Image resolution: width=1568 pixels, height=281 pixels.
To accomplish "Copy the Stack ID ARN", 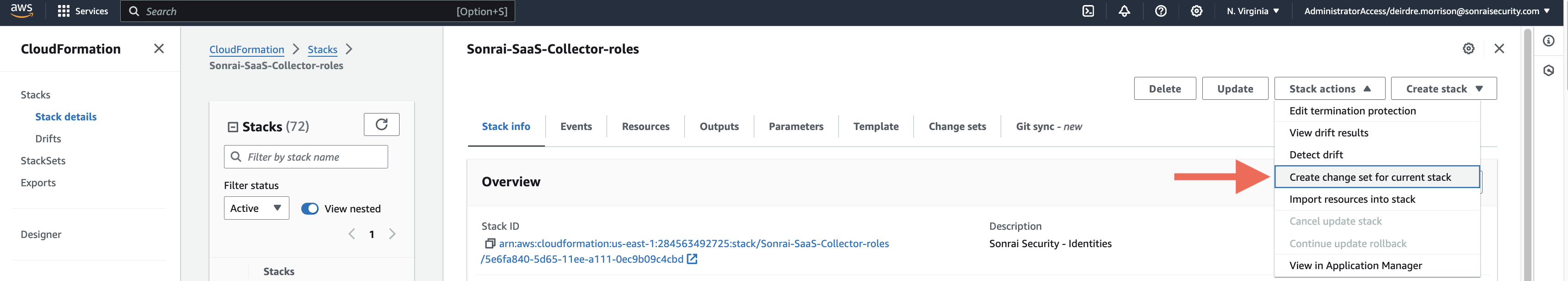I will pos(490,243).
